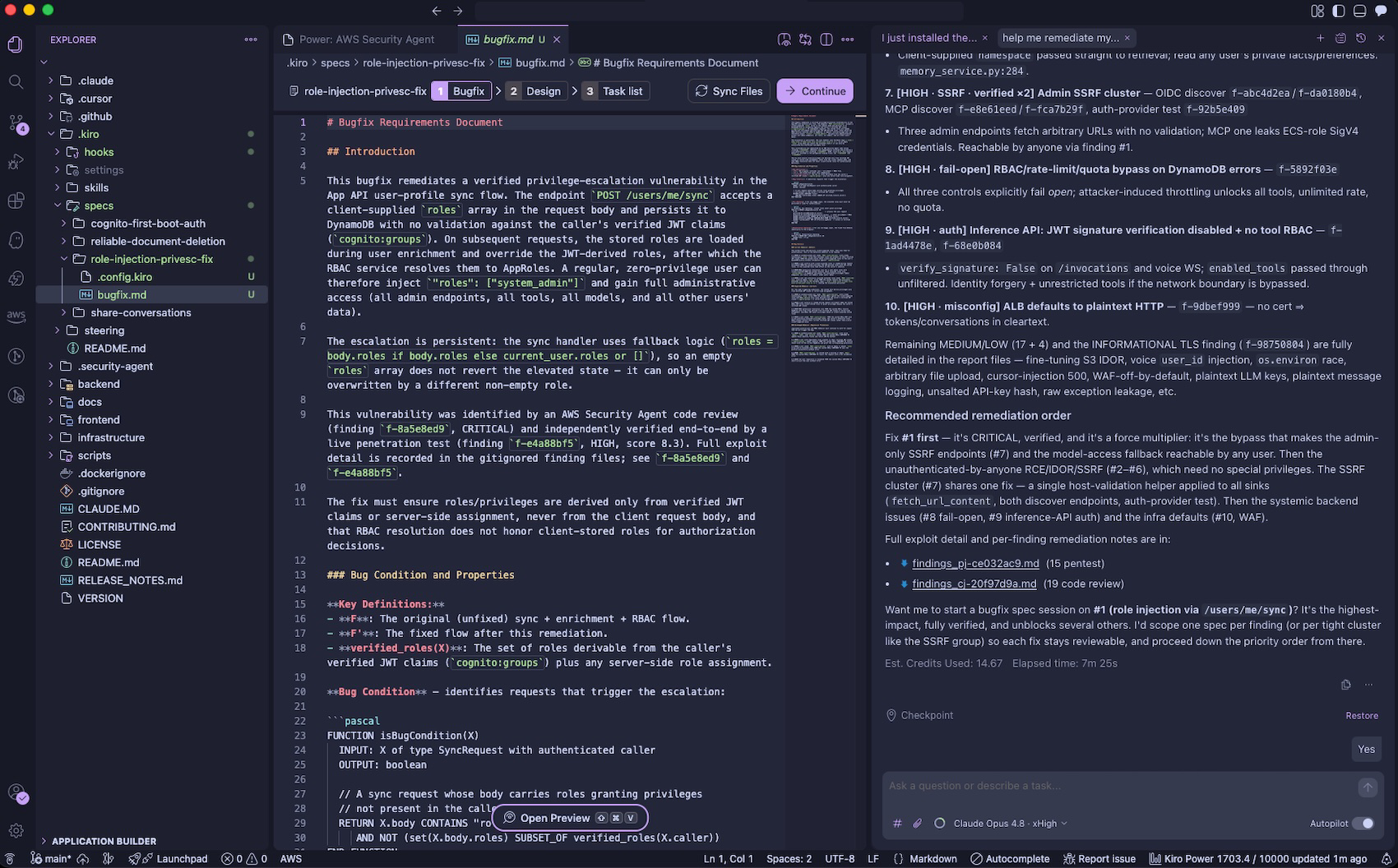Click the # add context icon
Screen dimensions: 1398x868
[x=897, y=823]
